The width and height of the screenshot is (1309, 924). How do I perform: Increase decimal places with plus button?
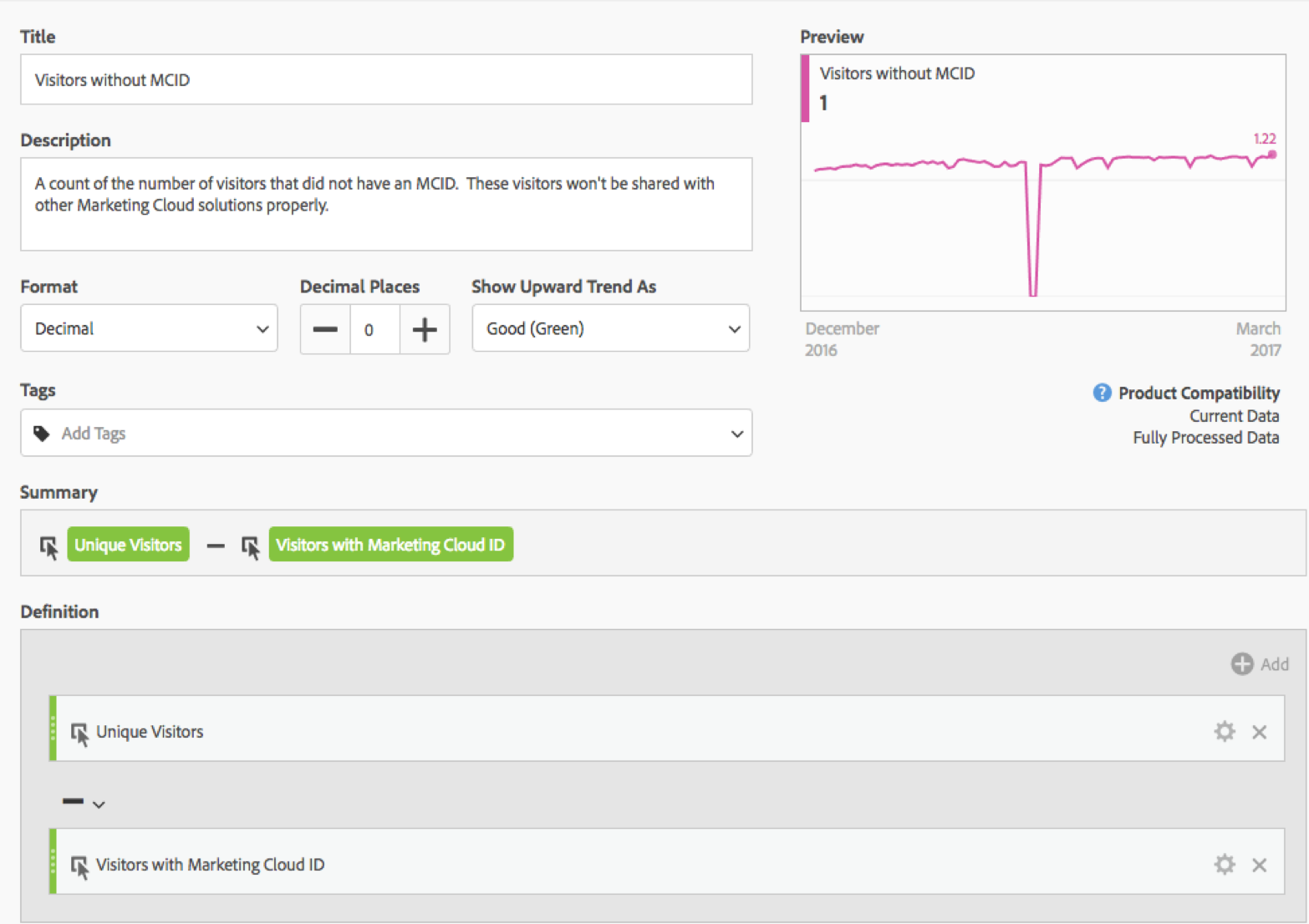pos(425,329)
